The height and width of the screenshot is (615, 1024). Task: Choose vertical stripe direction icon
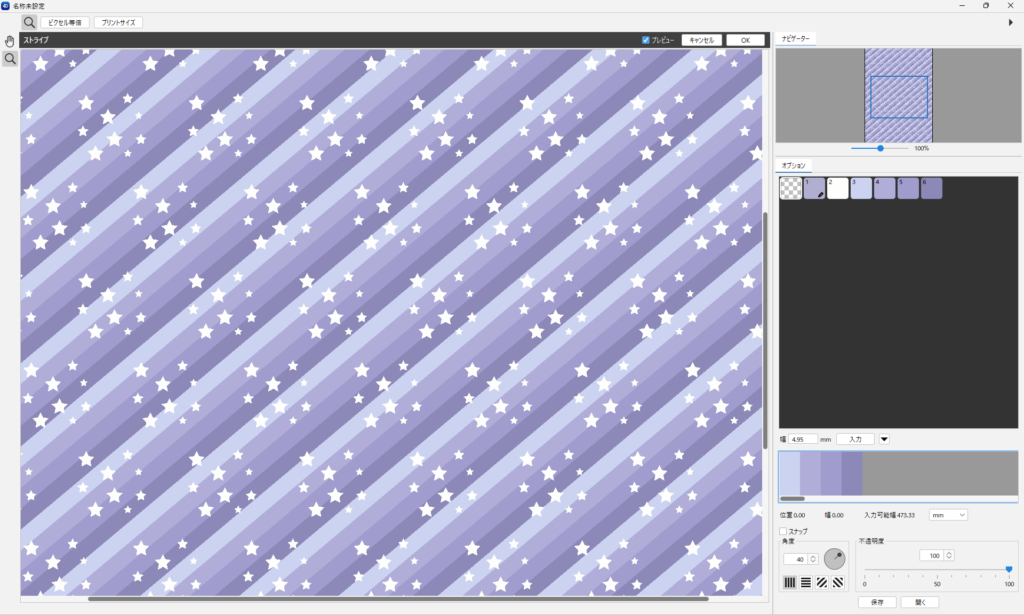(x=790, y=582)
